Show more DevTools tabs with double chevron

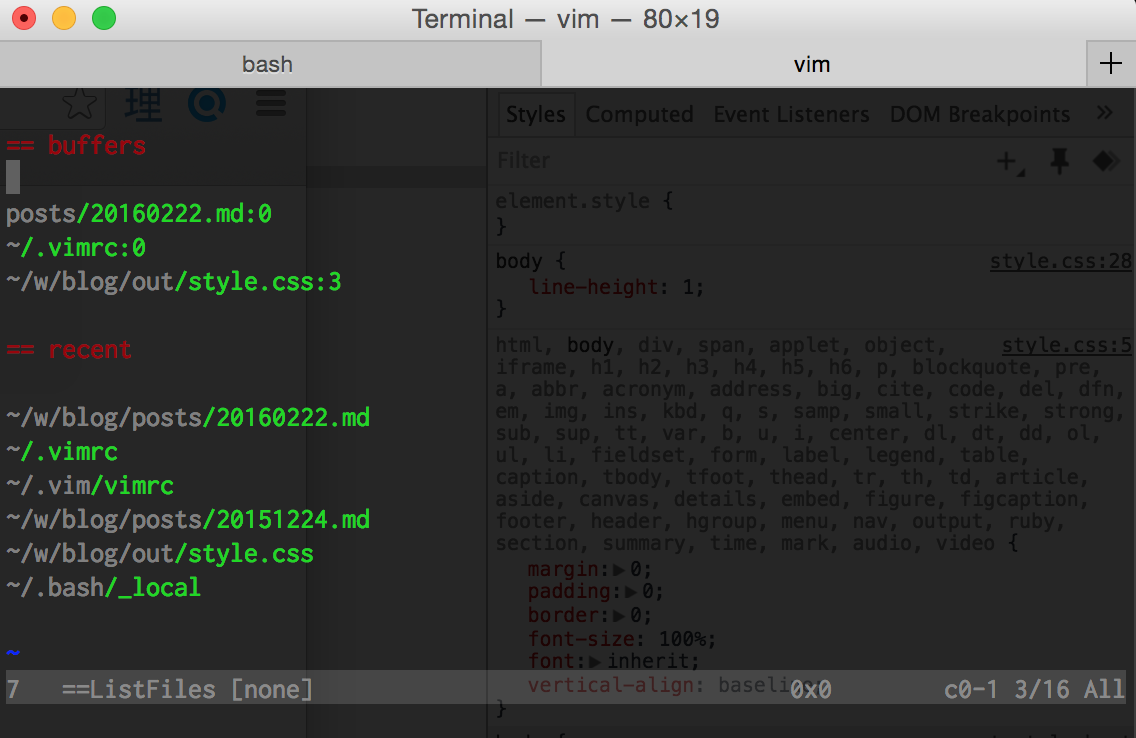click(1105, 113)
